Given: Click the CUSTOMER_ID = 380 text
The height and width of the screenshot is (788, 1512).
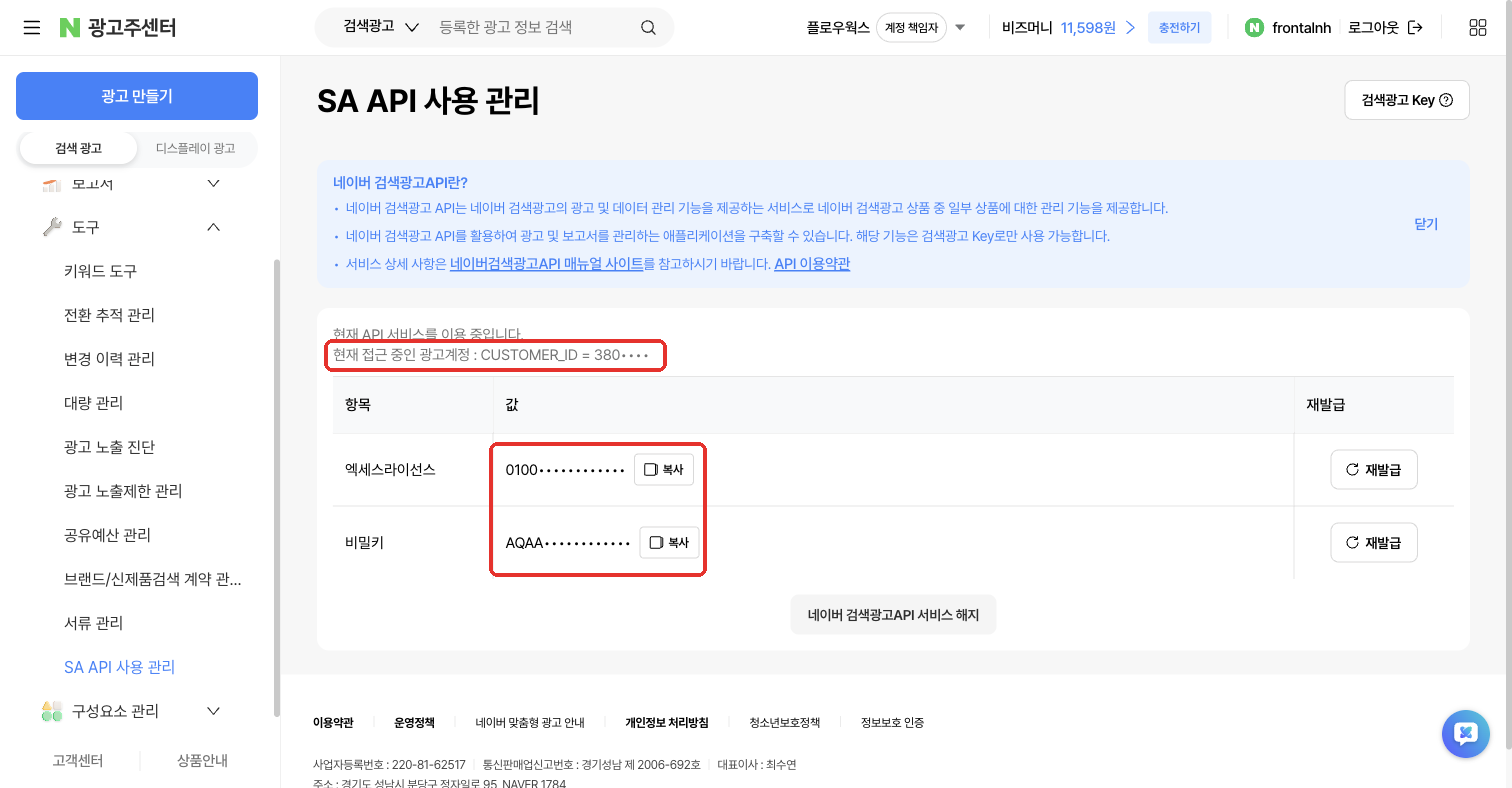Looking at the screenshot, I should pyautogui.click(x=565, y=355).
